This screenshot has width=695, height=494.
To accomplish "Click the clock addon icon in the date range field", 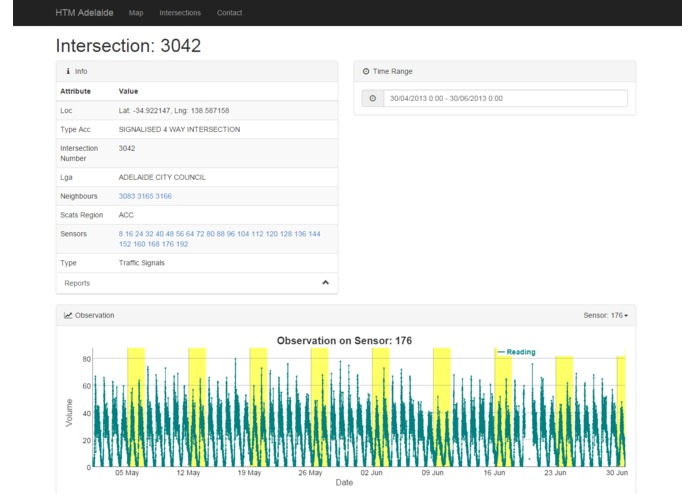I will 373,98.
